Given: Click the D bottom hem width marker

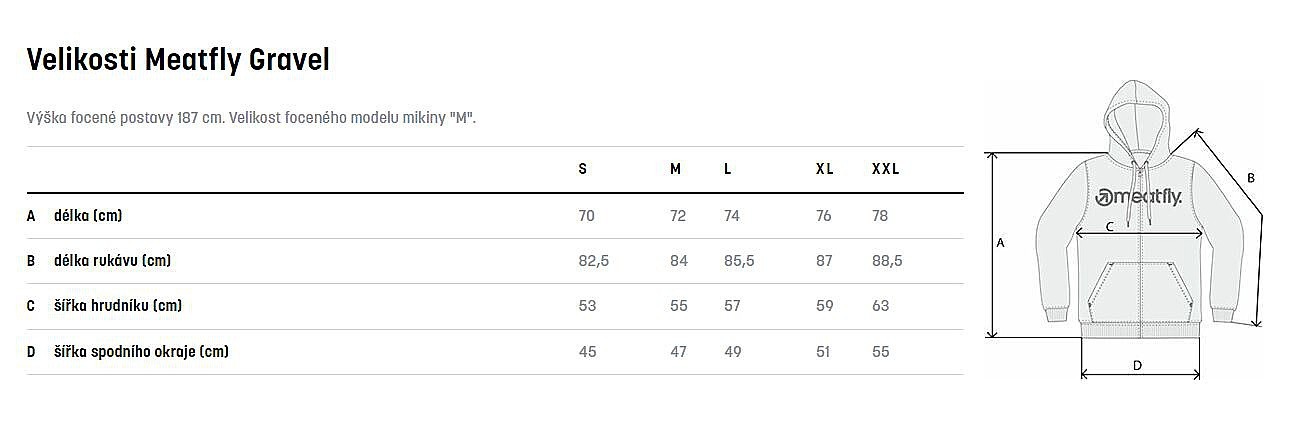Looking at the screenshot, I should 1137,366.
